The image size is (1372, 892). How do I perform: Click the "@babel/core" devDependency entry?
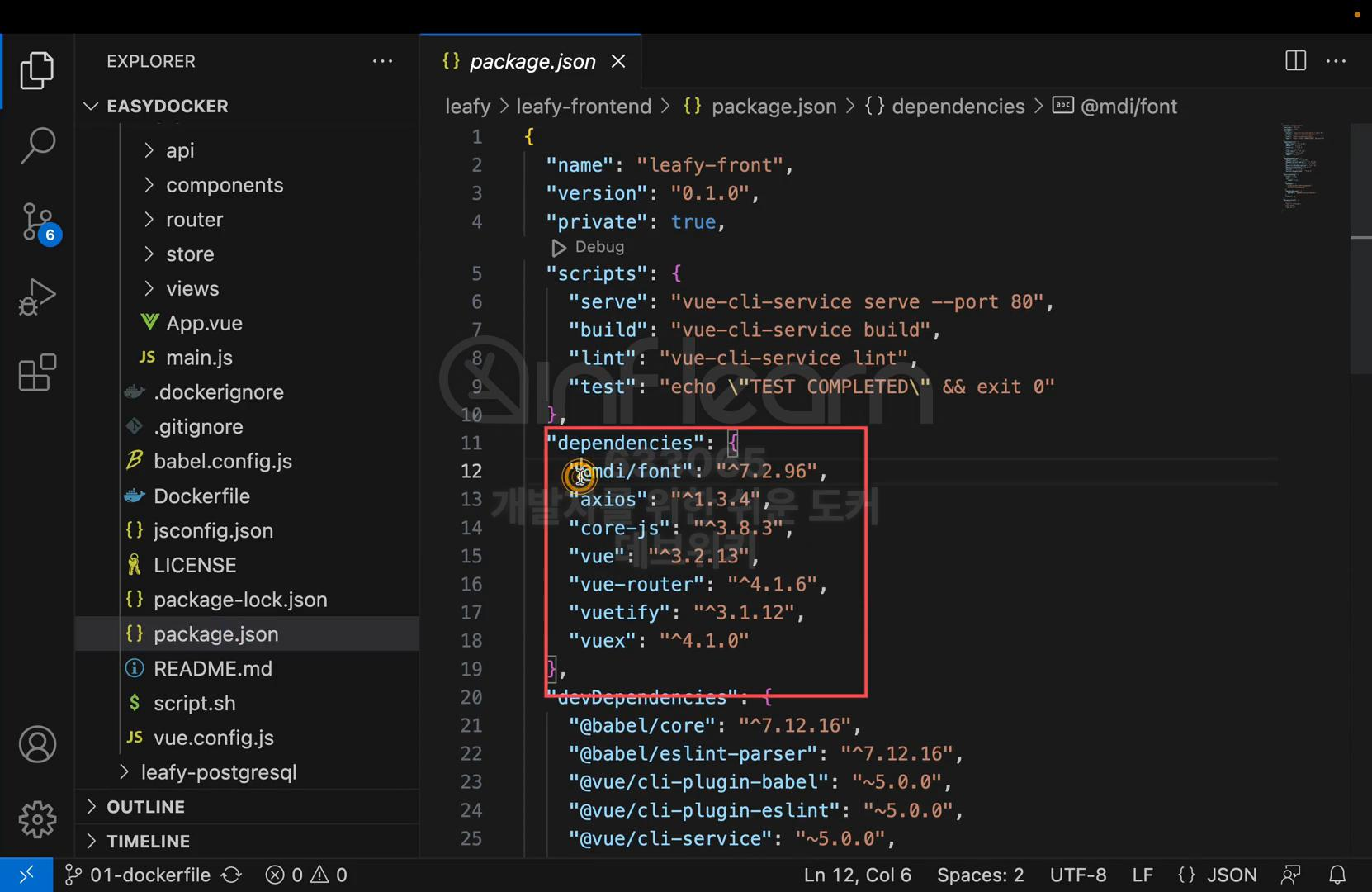click(715, 726)
